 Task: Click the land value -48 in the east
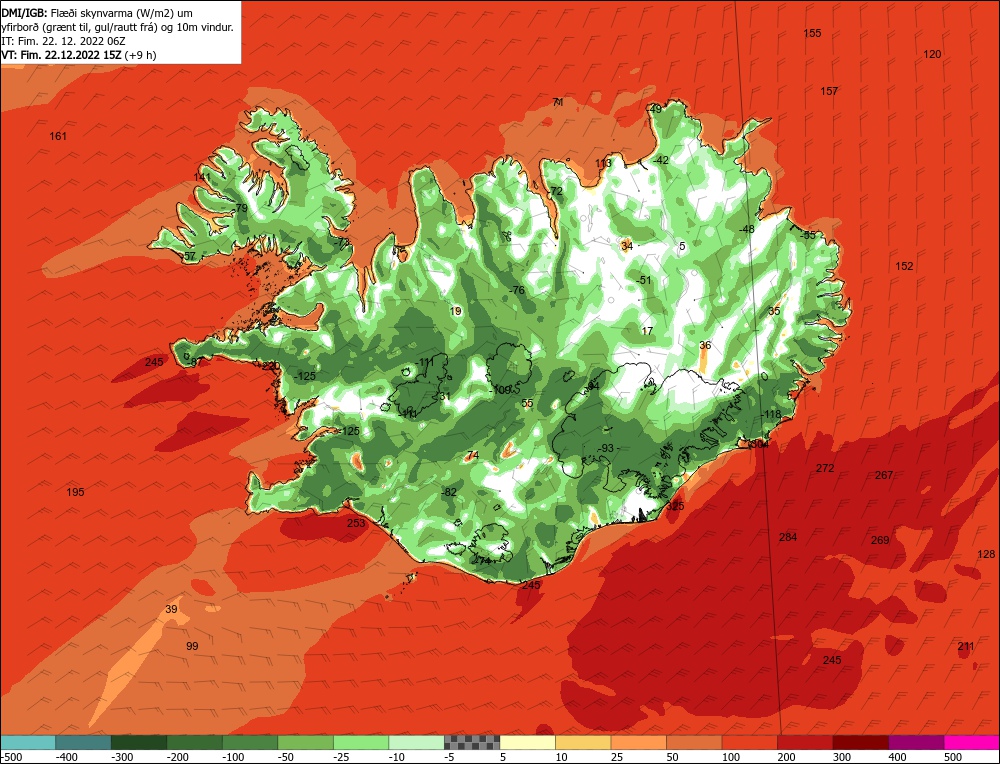(x=746, y=229)
